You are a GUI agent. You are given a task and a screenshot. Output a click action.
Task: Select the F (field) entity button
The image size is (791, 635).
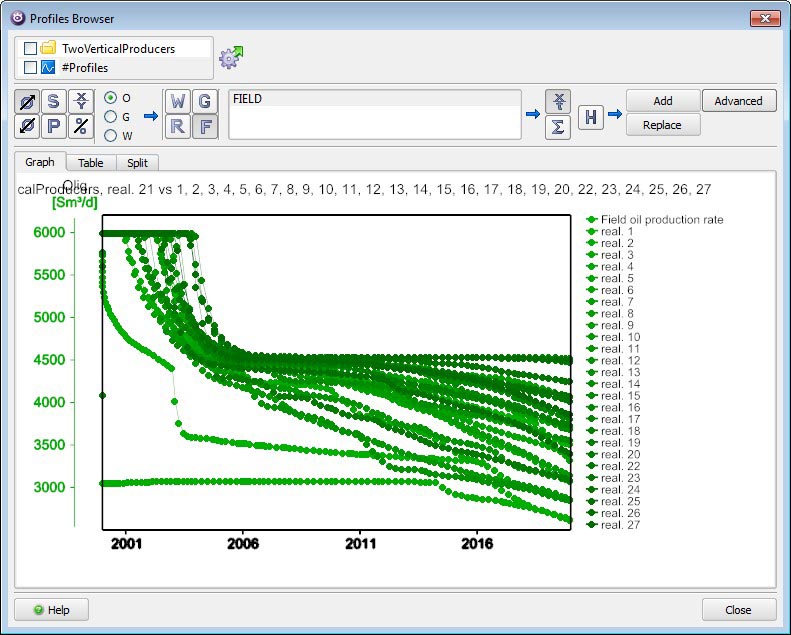pos(205,126)
